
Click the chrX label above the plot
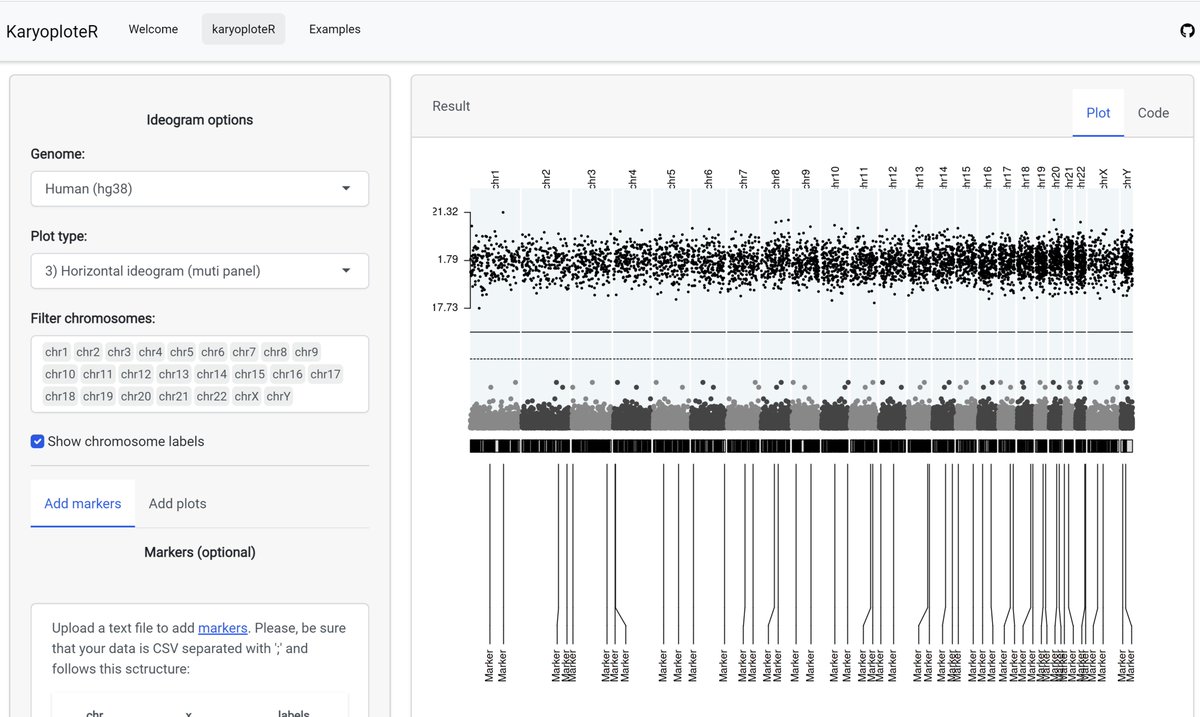(x=1104, y=179)
